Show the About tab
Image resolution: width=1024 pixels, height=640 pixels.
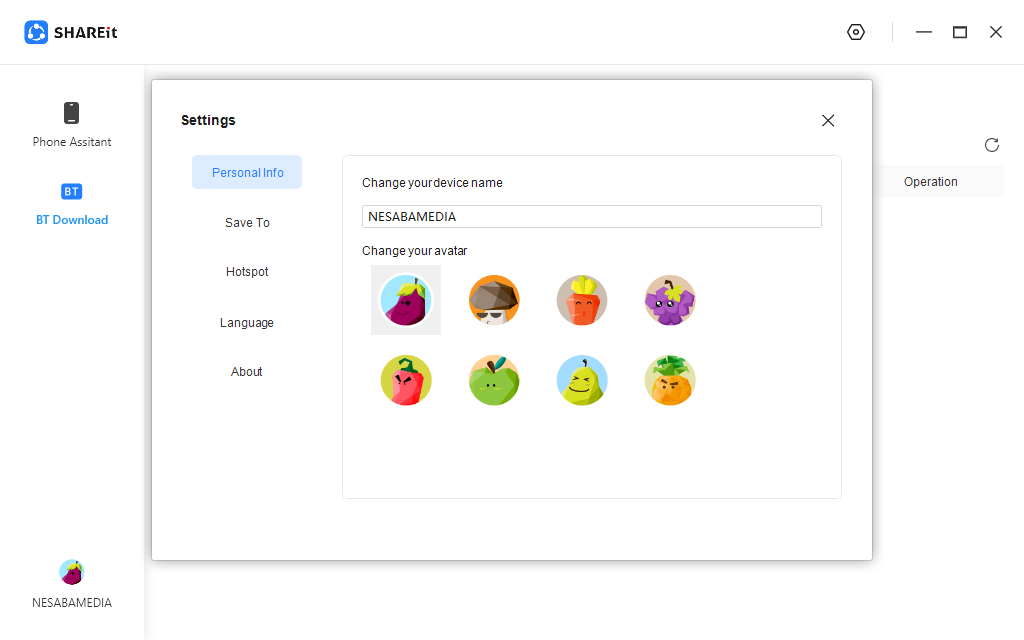coord(247,372)
